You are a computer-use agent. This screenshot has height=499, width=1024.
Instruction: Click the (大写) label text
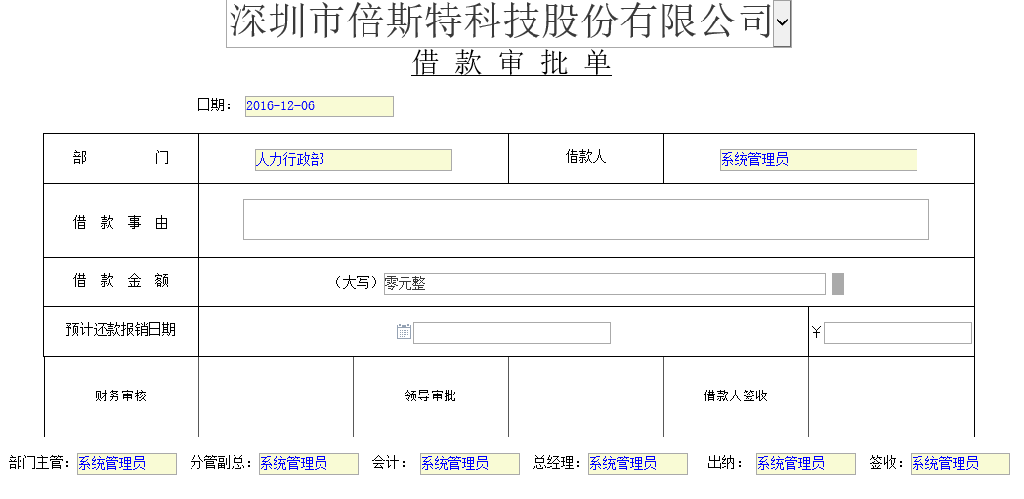[x=357, y=283]
